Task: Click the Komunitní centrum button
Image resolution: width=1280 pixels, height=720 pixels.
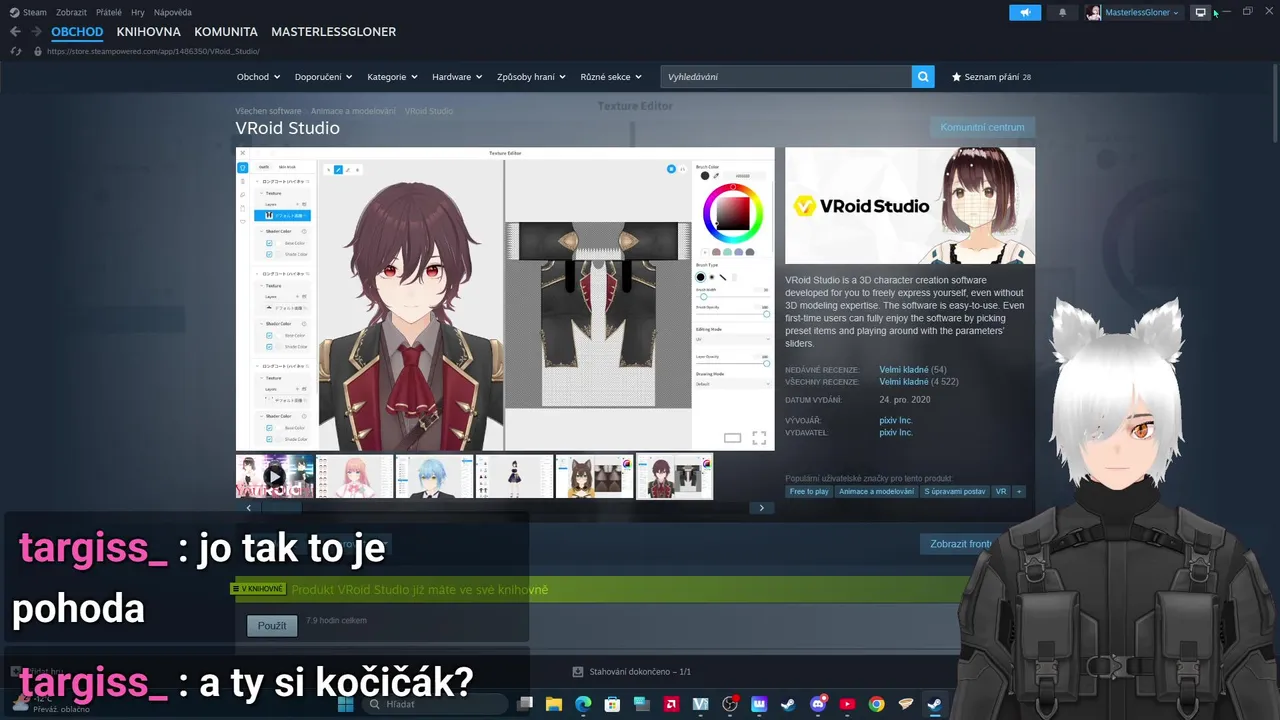Action: pos(982,127)
